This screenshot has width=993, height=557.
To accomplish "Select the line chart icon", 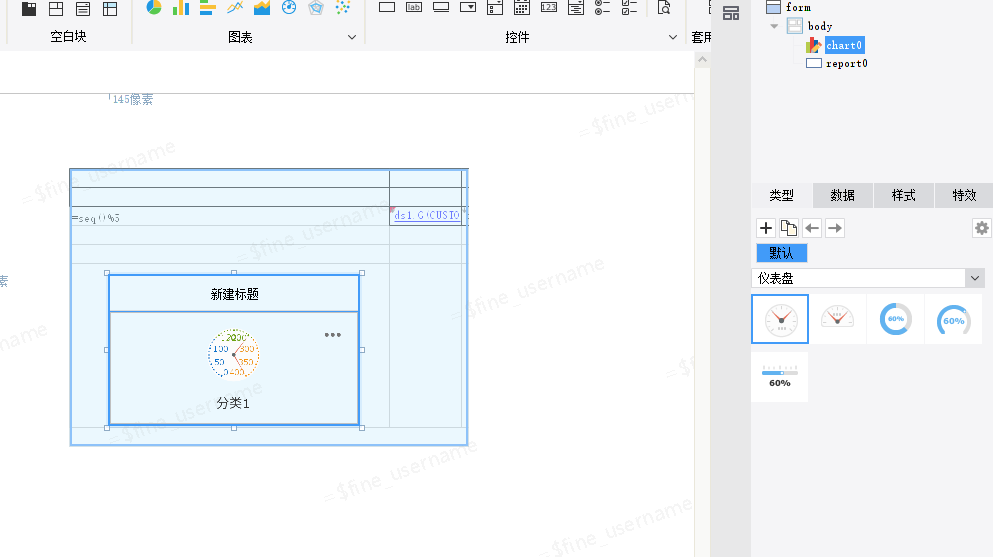I will (x=235, y=8).
